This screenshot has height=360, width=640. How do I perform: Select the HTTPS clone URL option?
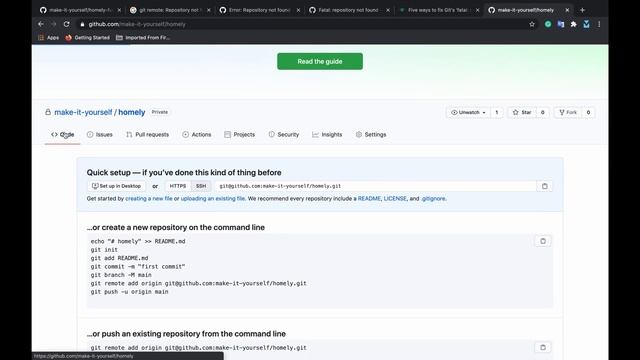[x=178, y=186]
